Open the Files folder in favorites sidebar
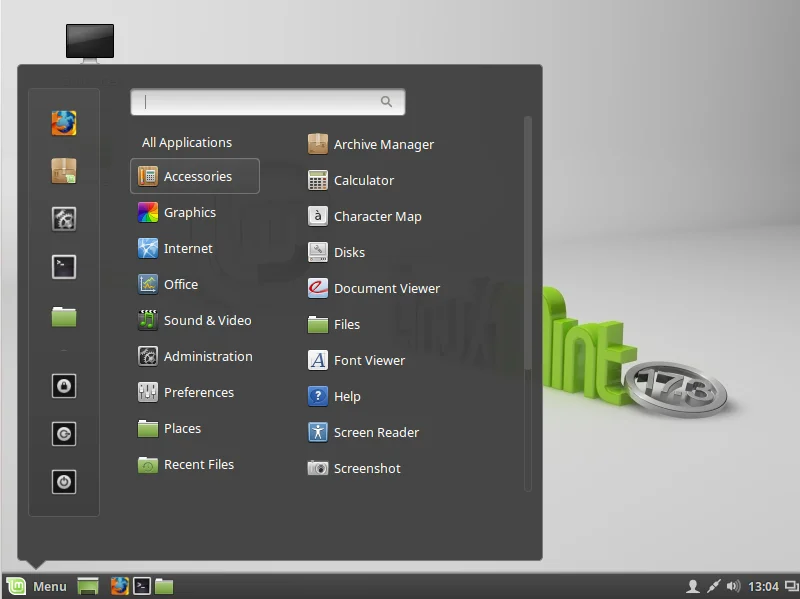The image size is (800, 599). point(64,316)
